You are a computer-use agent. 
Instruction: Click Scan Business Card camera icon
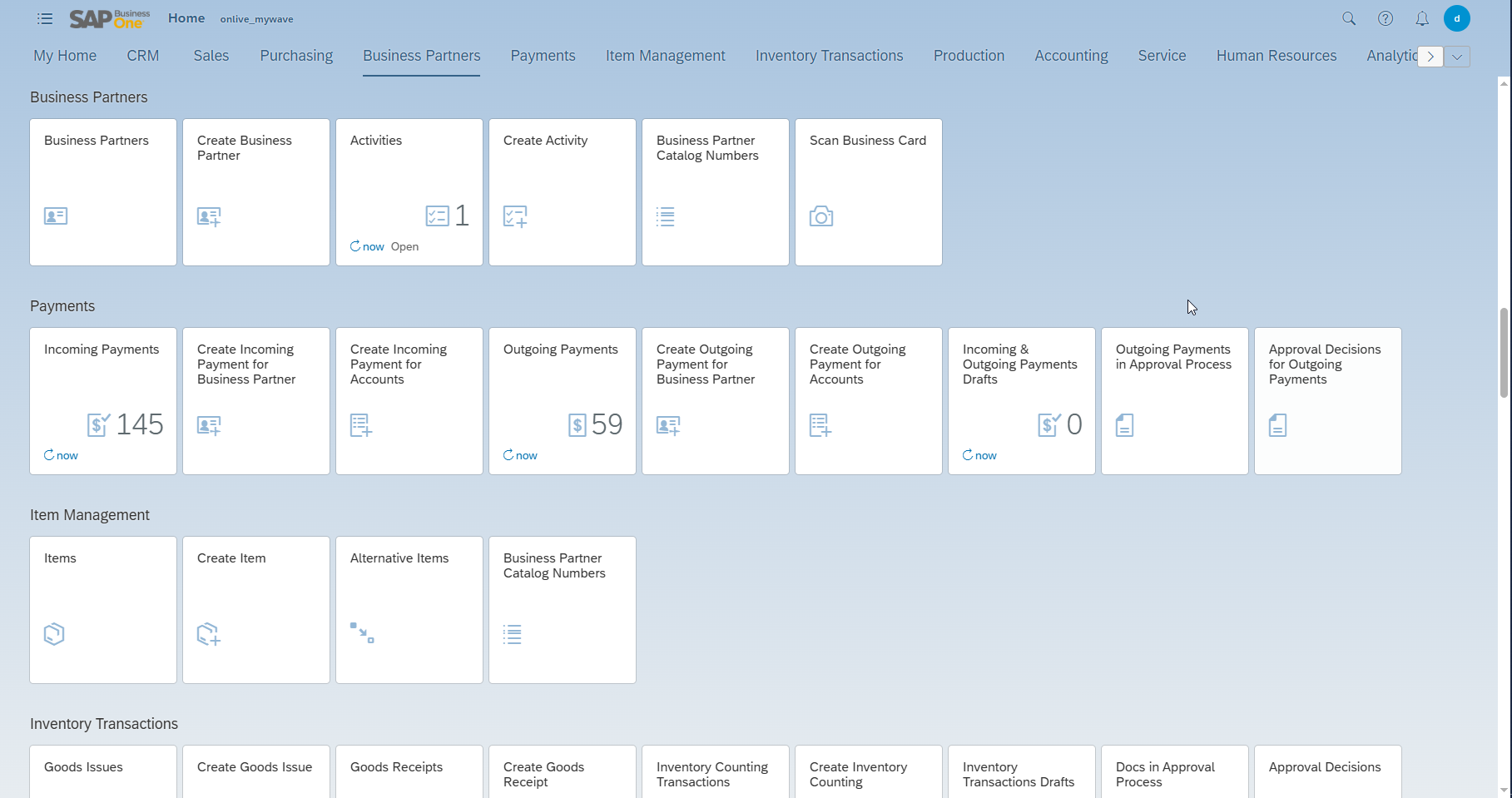coord(821,216)
